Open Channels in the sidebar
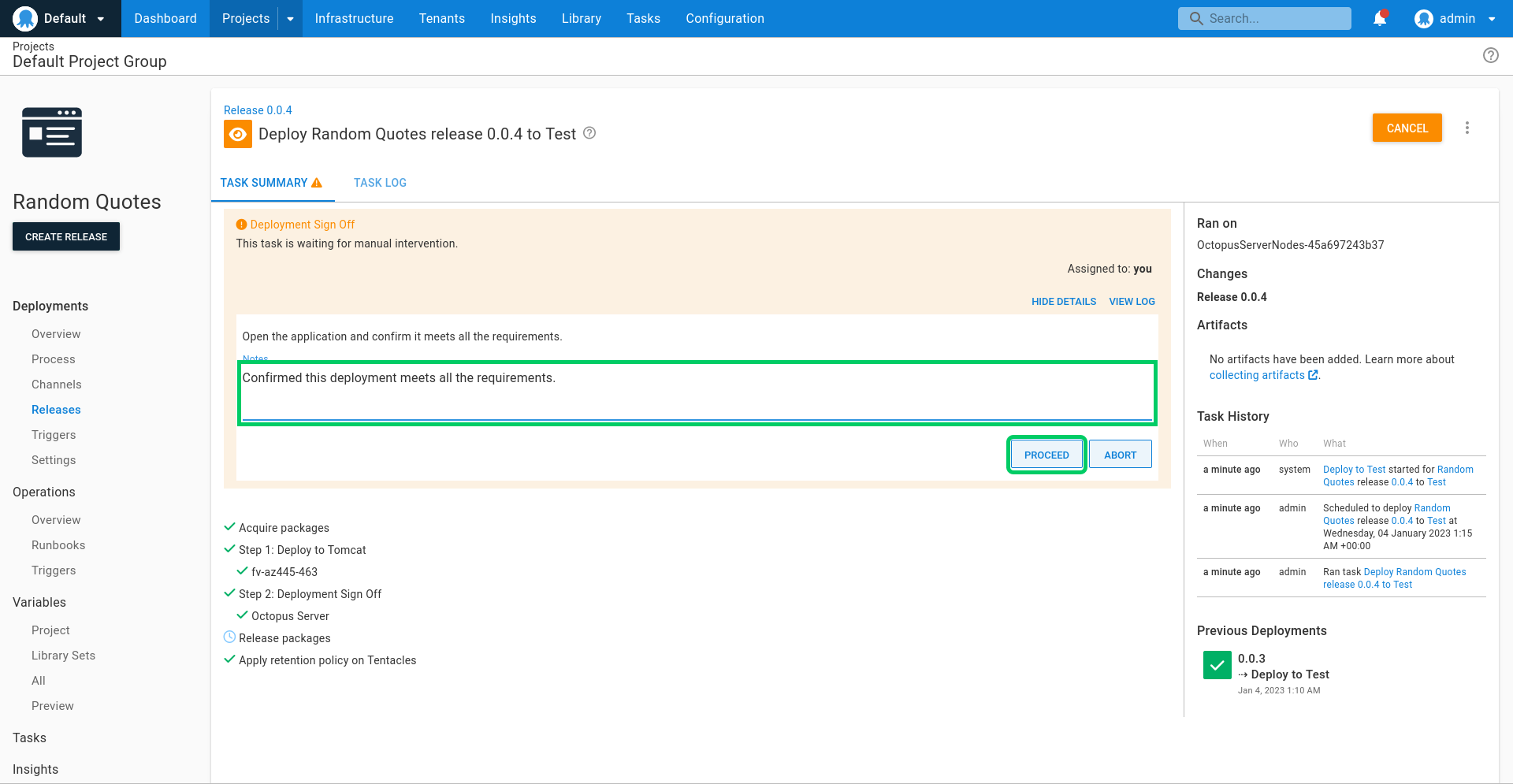The image size is (1513, 784). pos(57,385)
